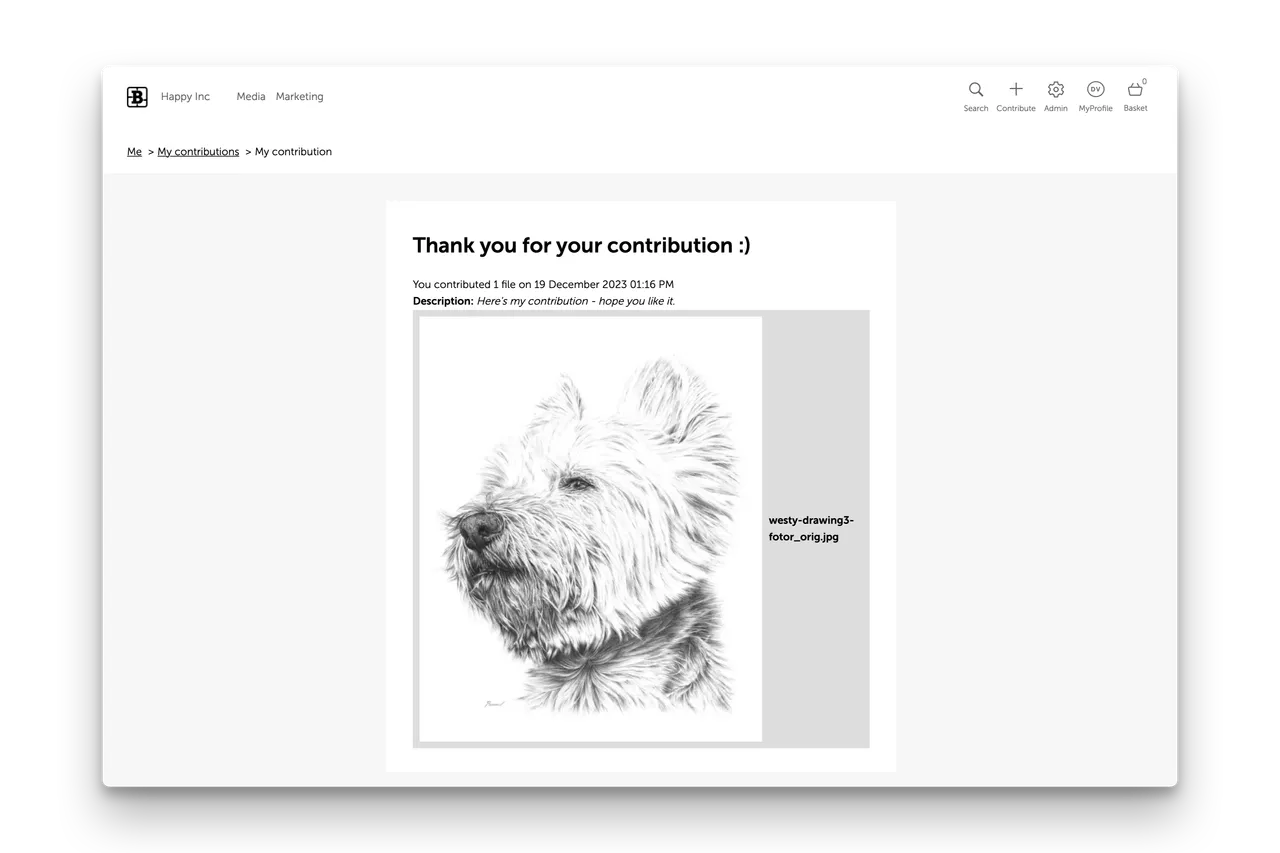1280x853 pixels.
Task: Click the bold Description label
Action: click(443, 301)
